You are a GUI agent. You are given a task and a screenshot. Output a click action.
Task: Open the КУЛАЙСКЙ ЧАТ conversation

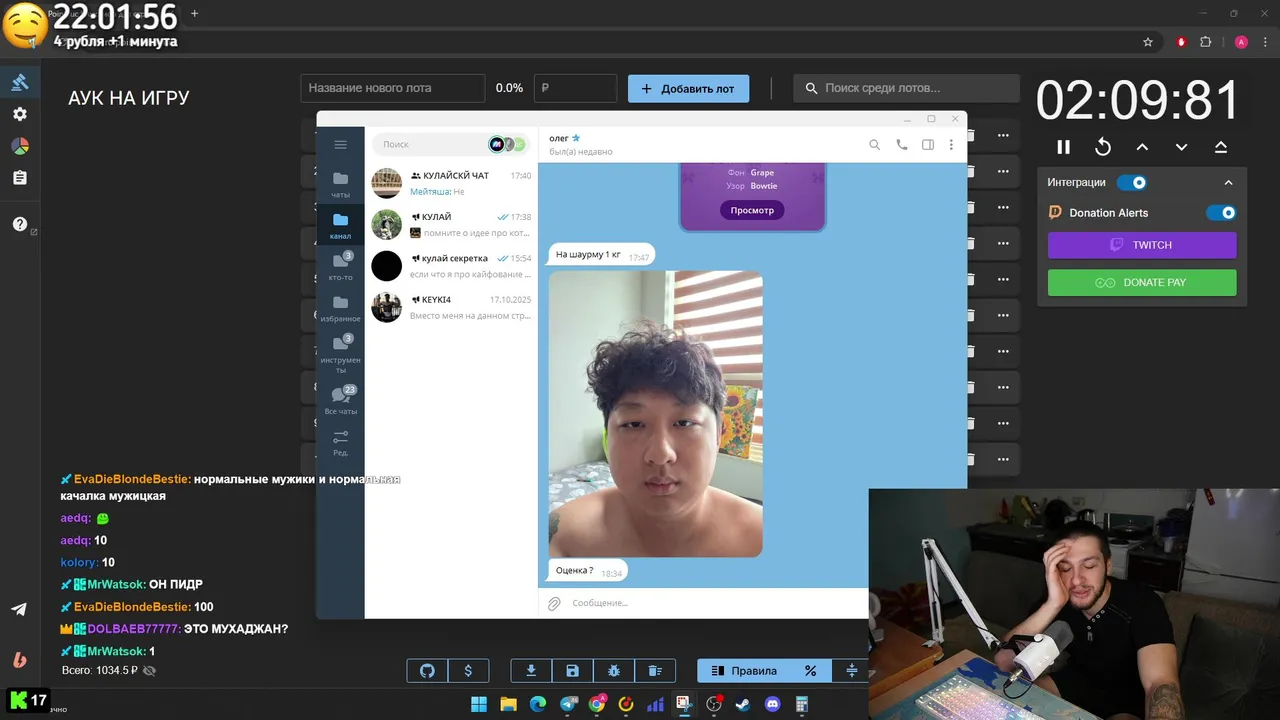pyautogui.click(x=451, y=183)
